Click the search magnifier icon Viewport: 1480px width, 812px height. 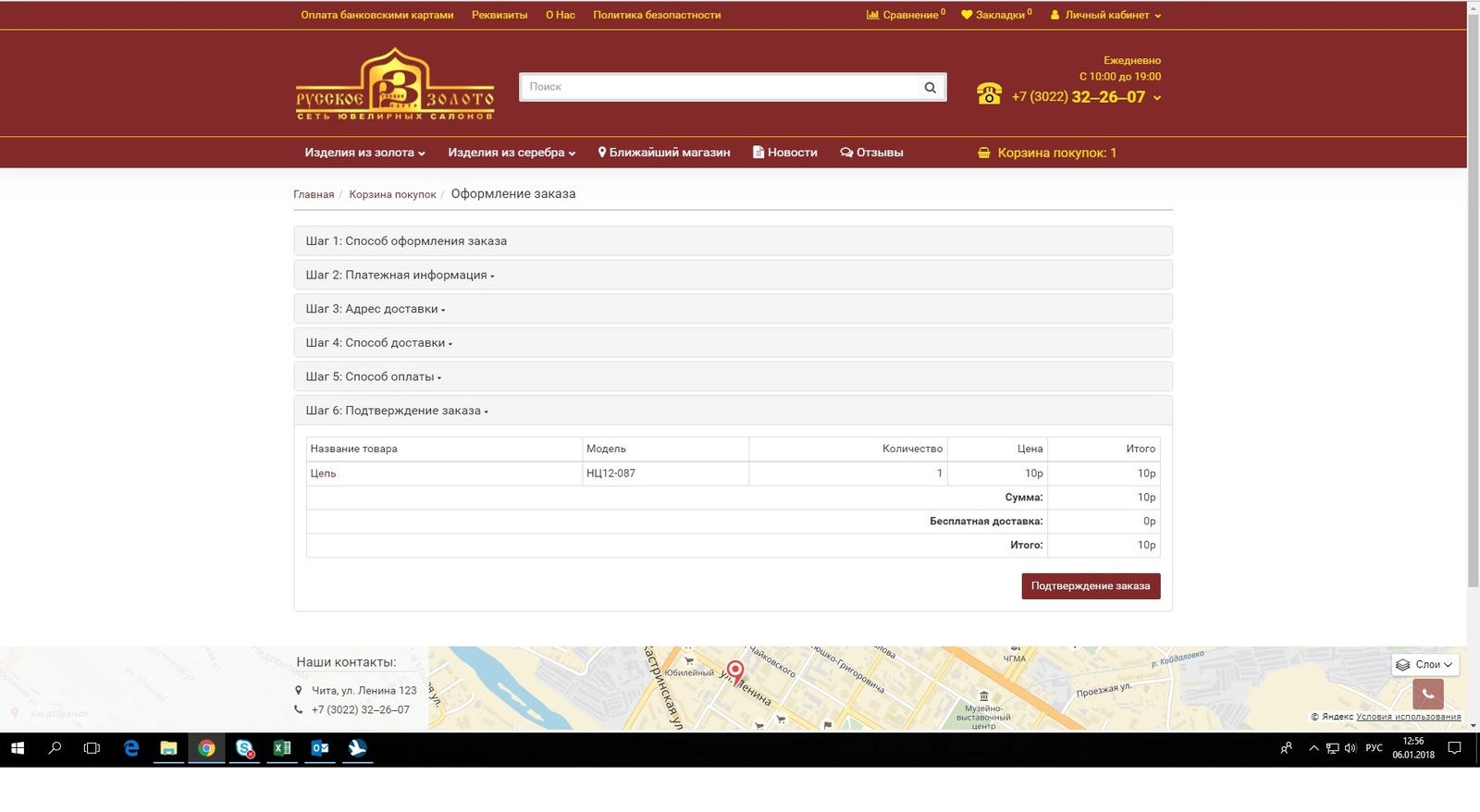pyautogui.click(x=930, y=87)
